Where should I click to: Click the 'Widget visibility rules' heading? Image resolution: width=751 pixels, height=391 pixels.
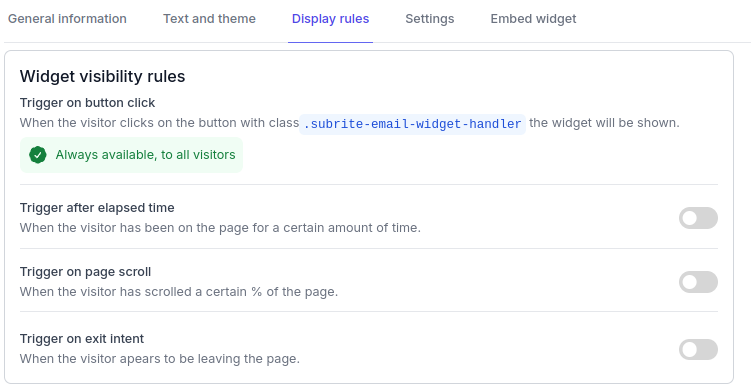click(x=102, y=77)
